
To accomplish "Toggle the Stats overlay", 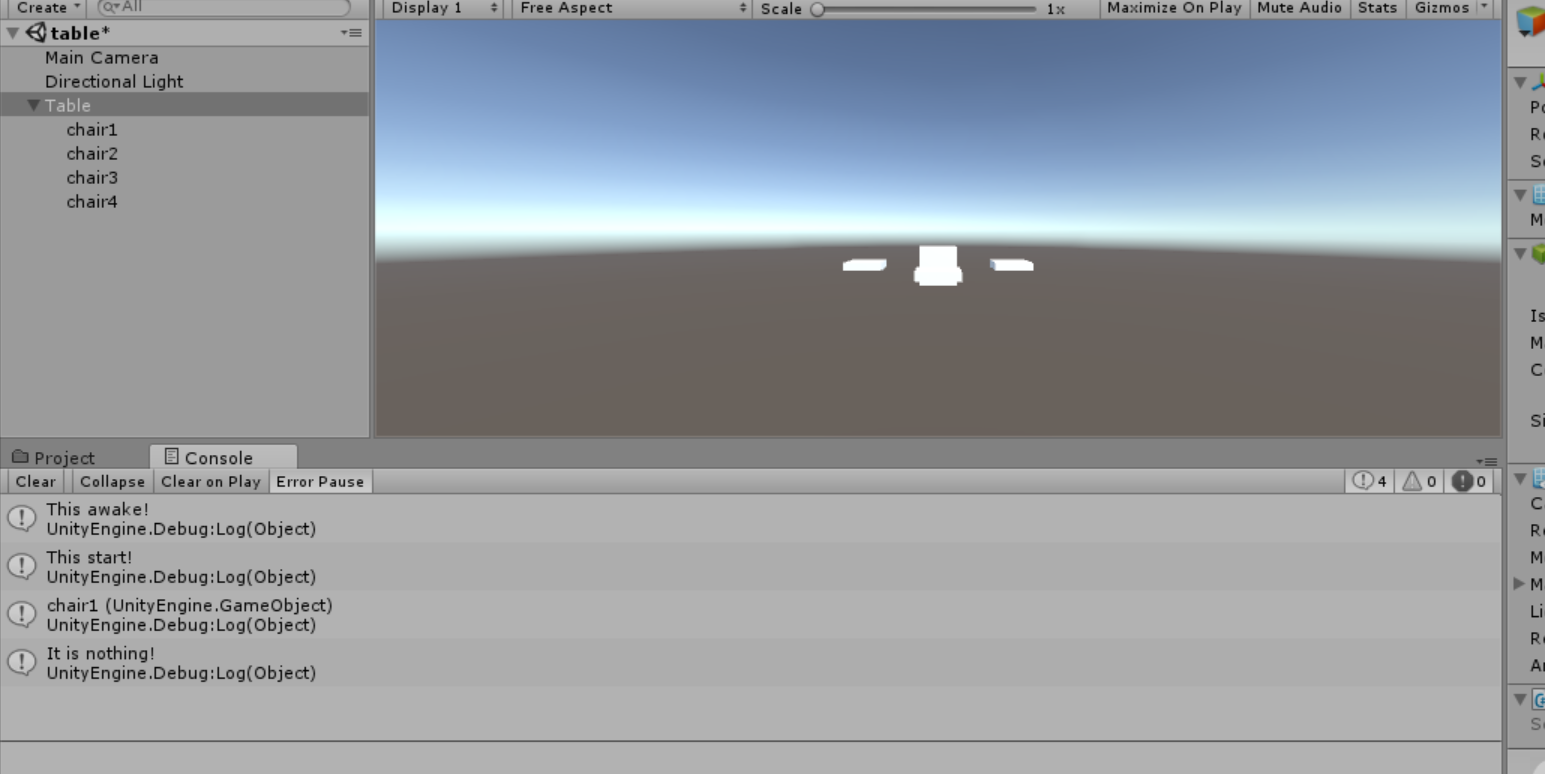I will point(1377,8).
